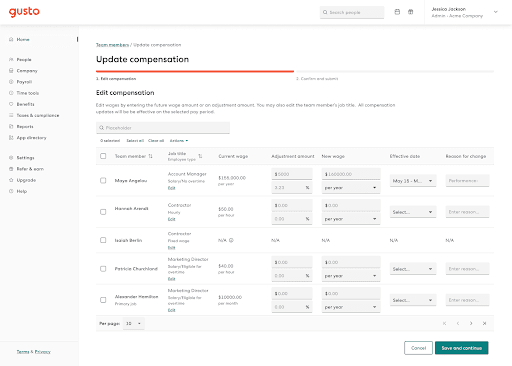This screenshot has width=512, height=366.
Task: Open Hannah Arendt effective date Select dropdown
Action: (x=413, y=212)
